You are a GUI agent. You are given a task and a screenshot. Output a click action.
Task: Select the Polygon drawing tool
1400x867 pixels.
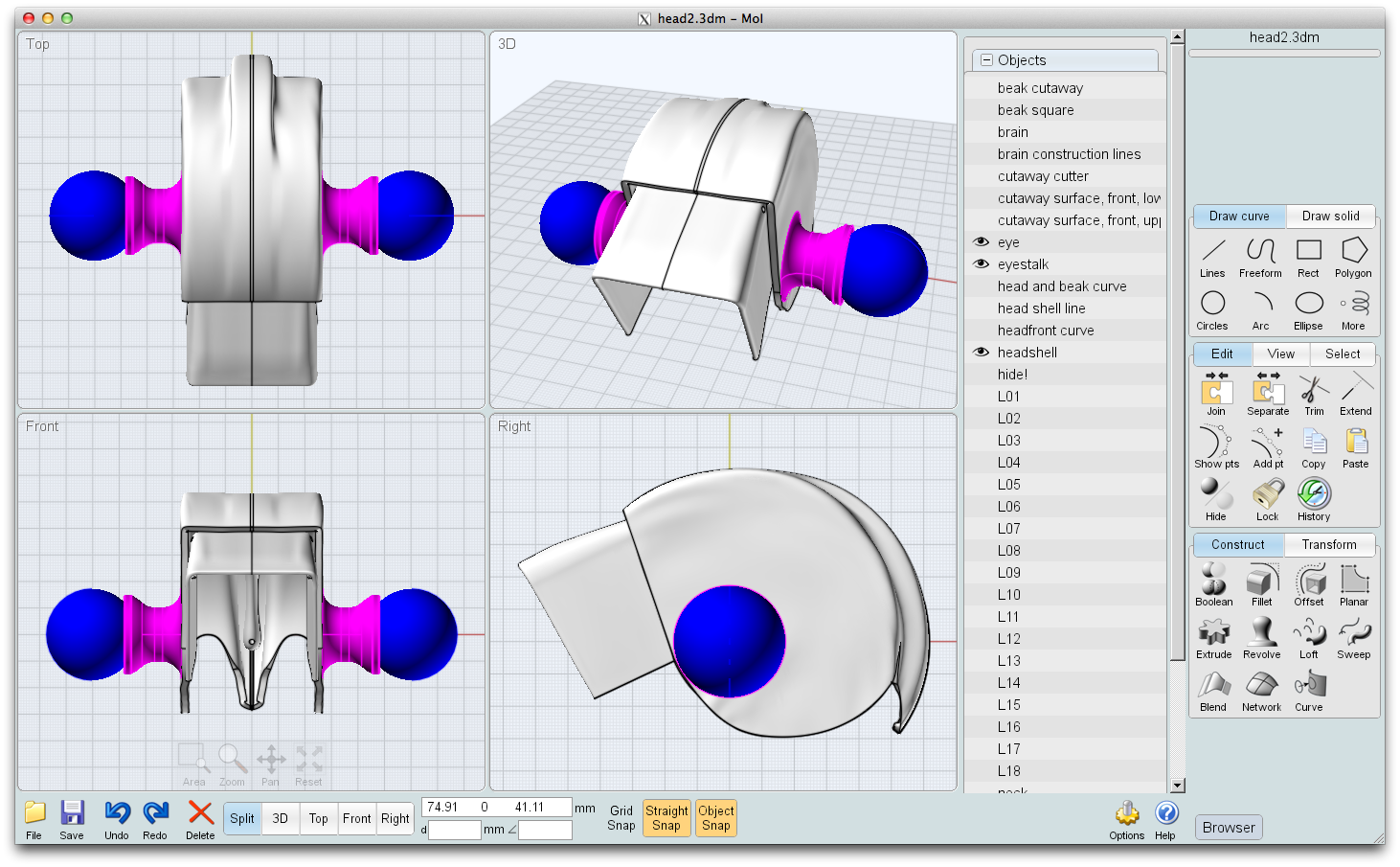click(x=1353, y=256)
